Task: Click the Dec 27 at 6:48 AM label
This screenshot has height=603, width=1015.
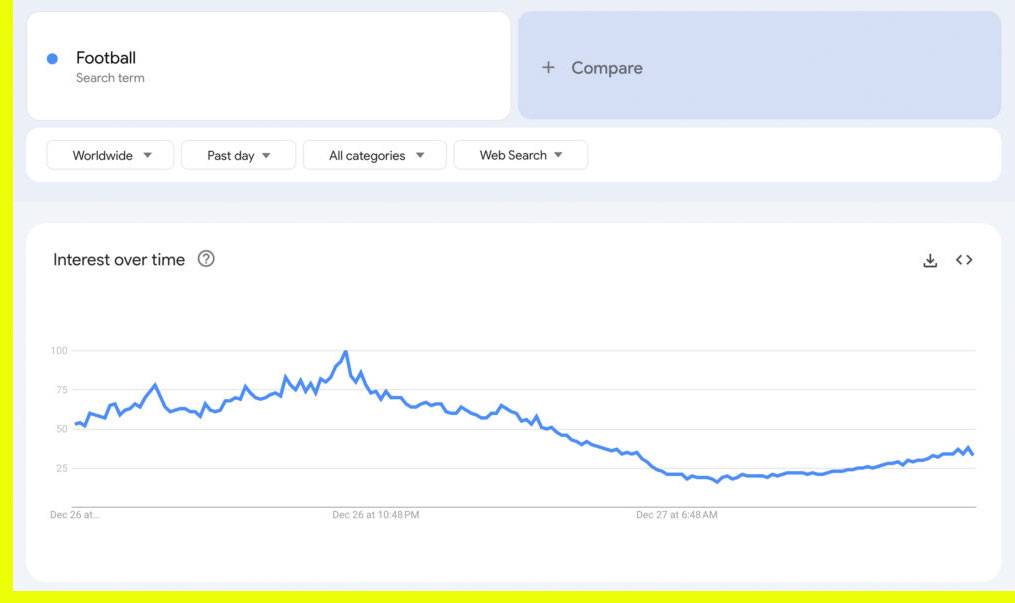Action: pyautogui.click(x=677, y=515)
